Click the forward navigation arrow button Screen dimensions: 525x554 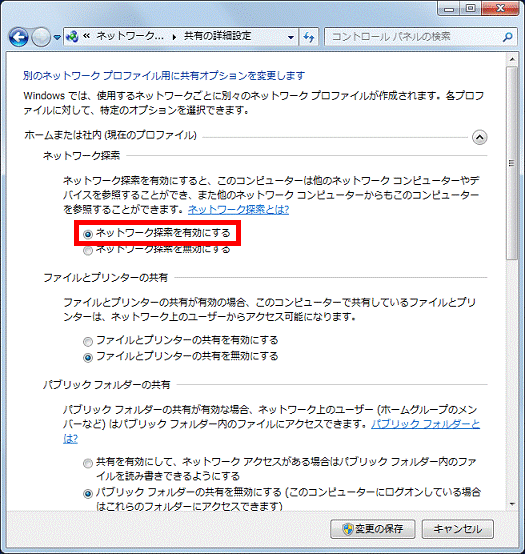pyautogui.click(x=41, y=37)
